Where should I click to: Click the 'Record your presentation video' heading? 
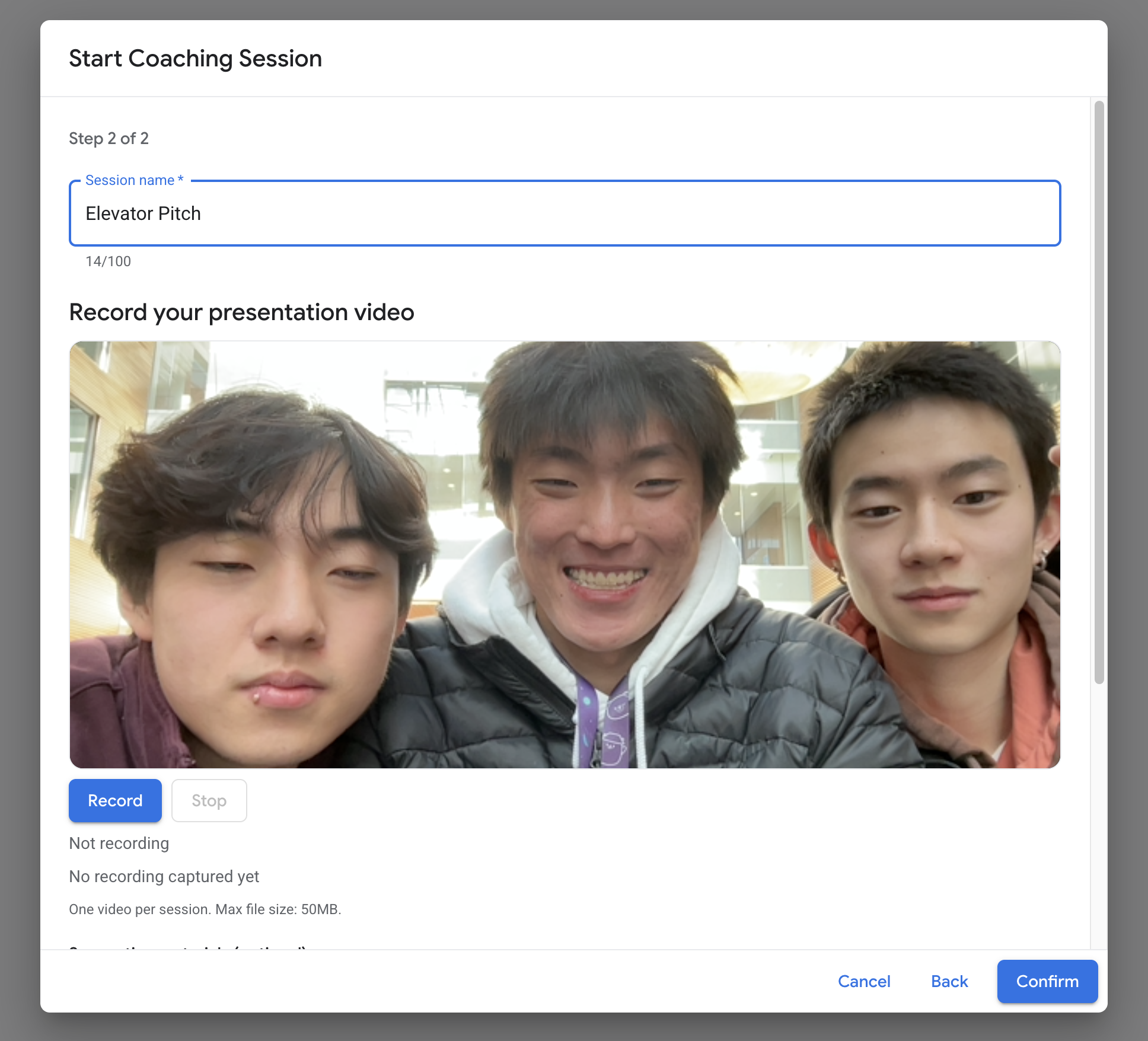241,312
